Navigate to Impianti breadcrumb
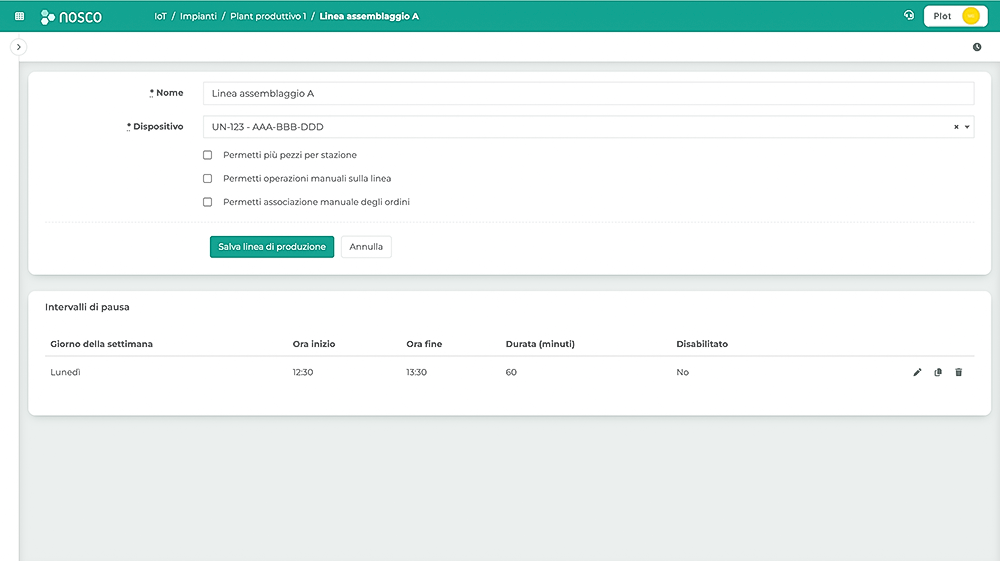The height and width of the screenshot is (561, 1000). click(196, 16)
